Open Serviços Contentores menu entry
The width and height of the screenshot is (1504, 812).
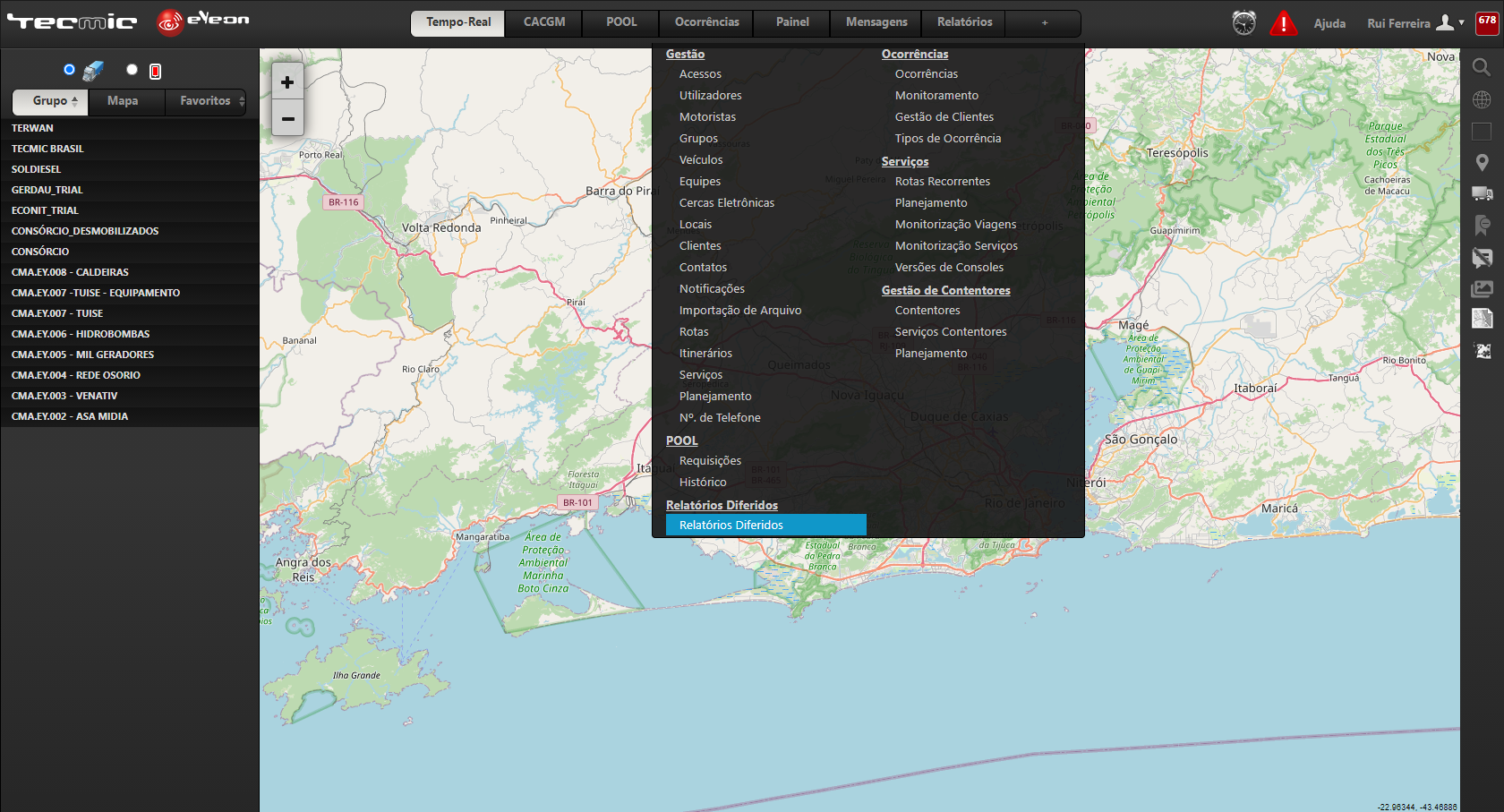coord(951,332)
